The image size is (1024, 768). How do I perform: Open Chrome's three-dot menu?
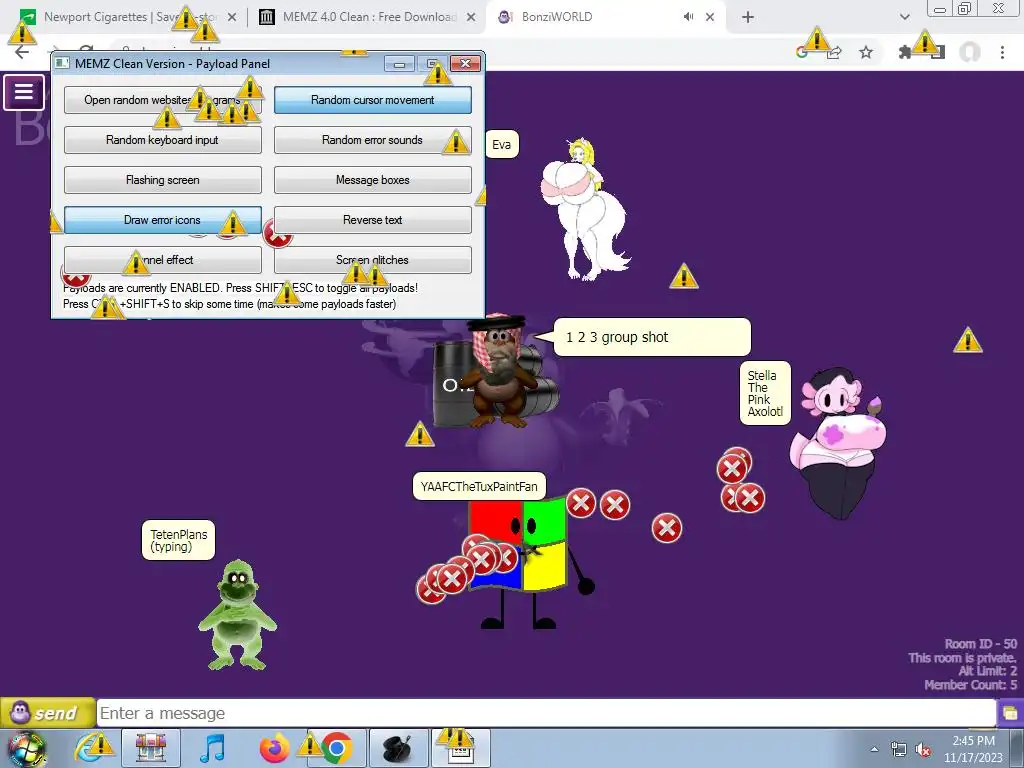pos(1002,52)
